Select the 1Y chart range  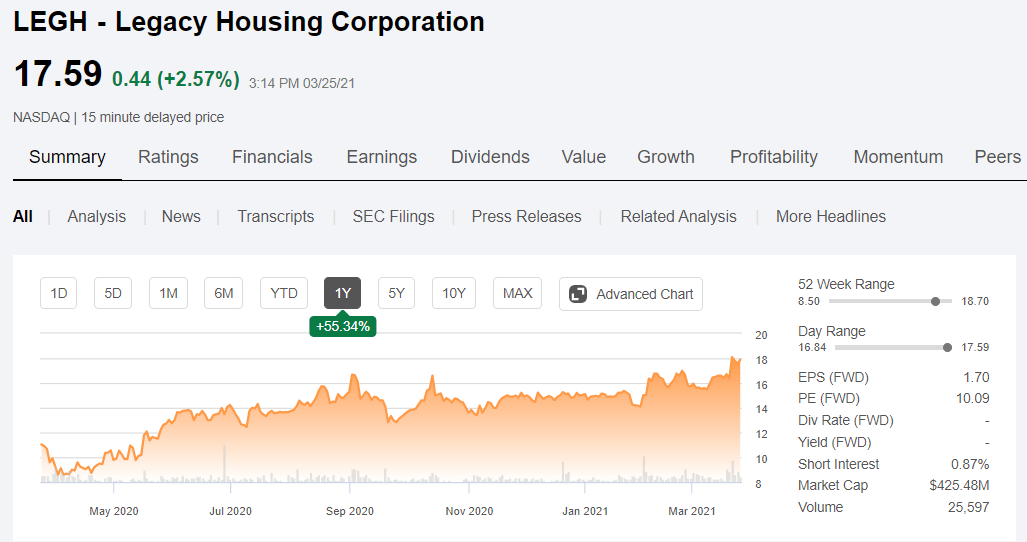[x=343, y=293]
